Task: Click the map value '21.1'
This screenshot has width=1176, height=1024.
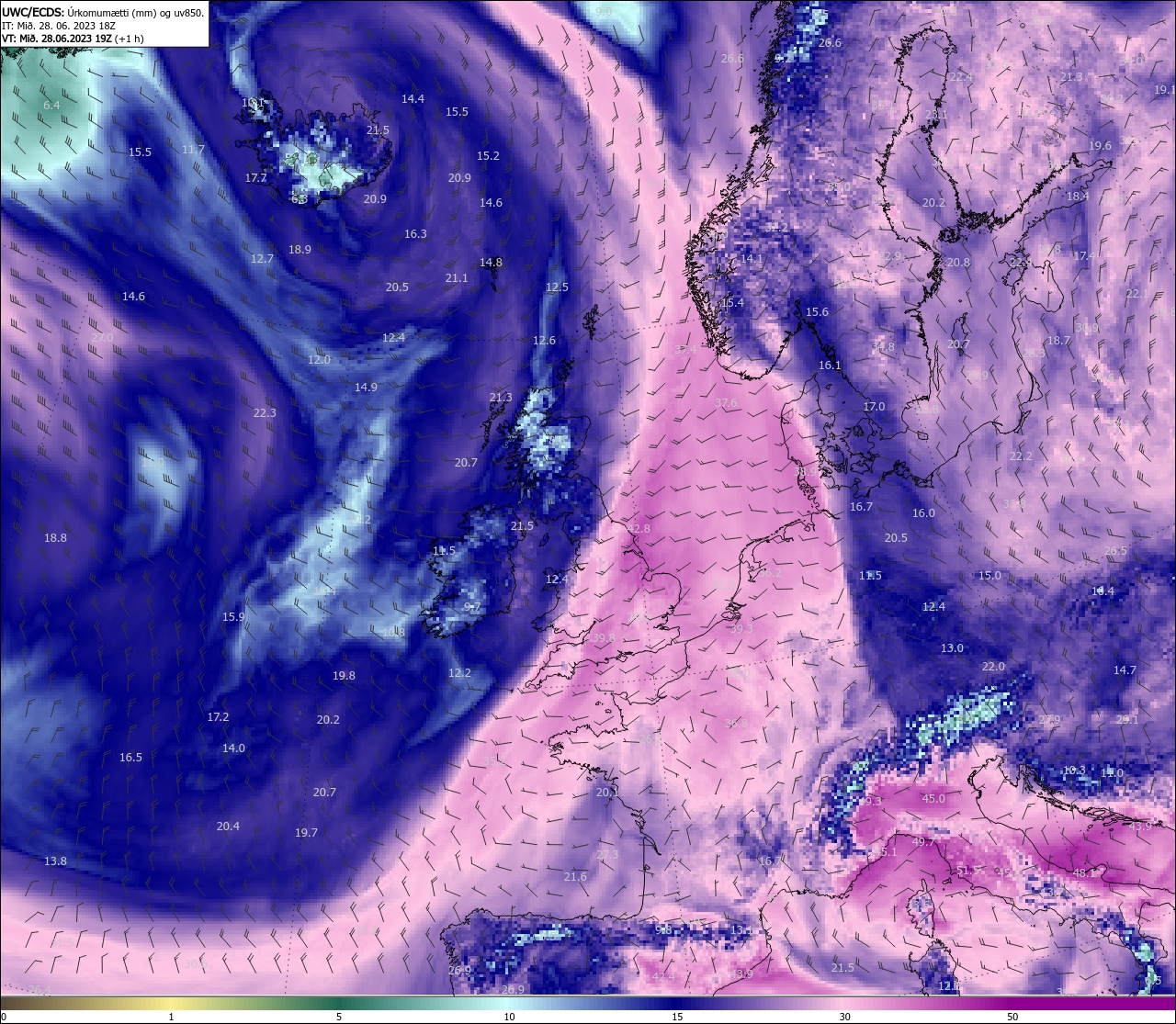Action: [457, 278]
